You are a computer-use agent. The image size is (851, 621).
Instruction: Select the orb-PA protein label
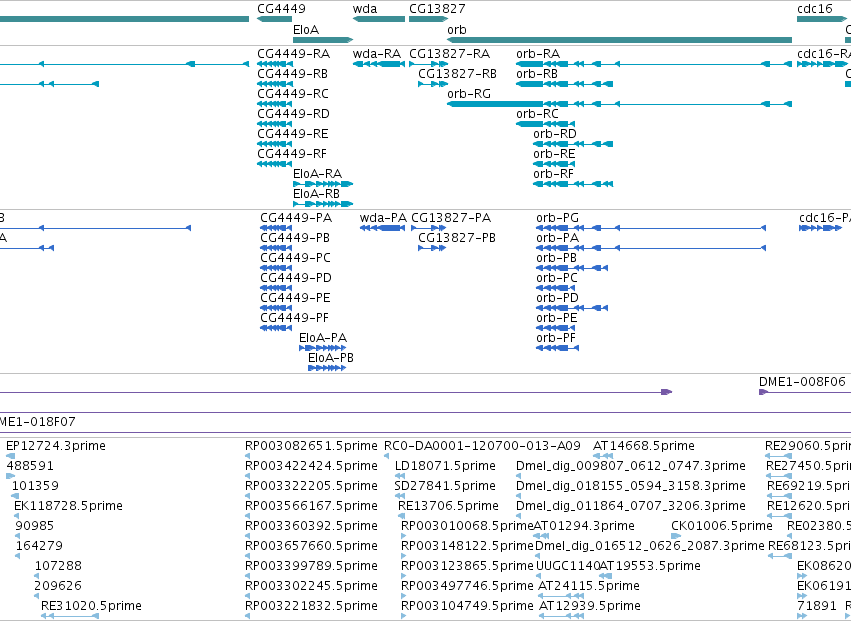click(557, 238)
